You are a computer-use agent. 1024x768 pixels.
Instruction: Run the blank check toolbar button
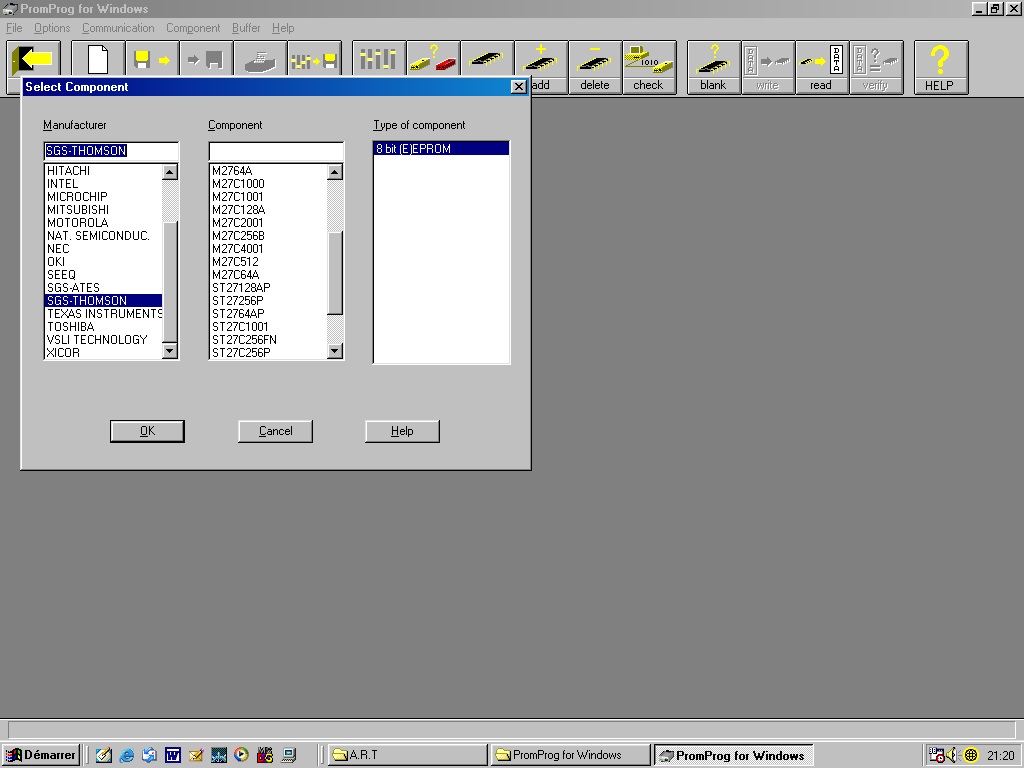point(714,67)
